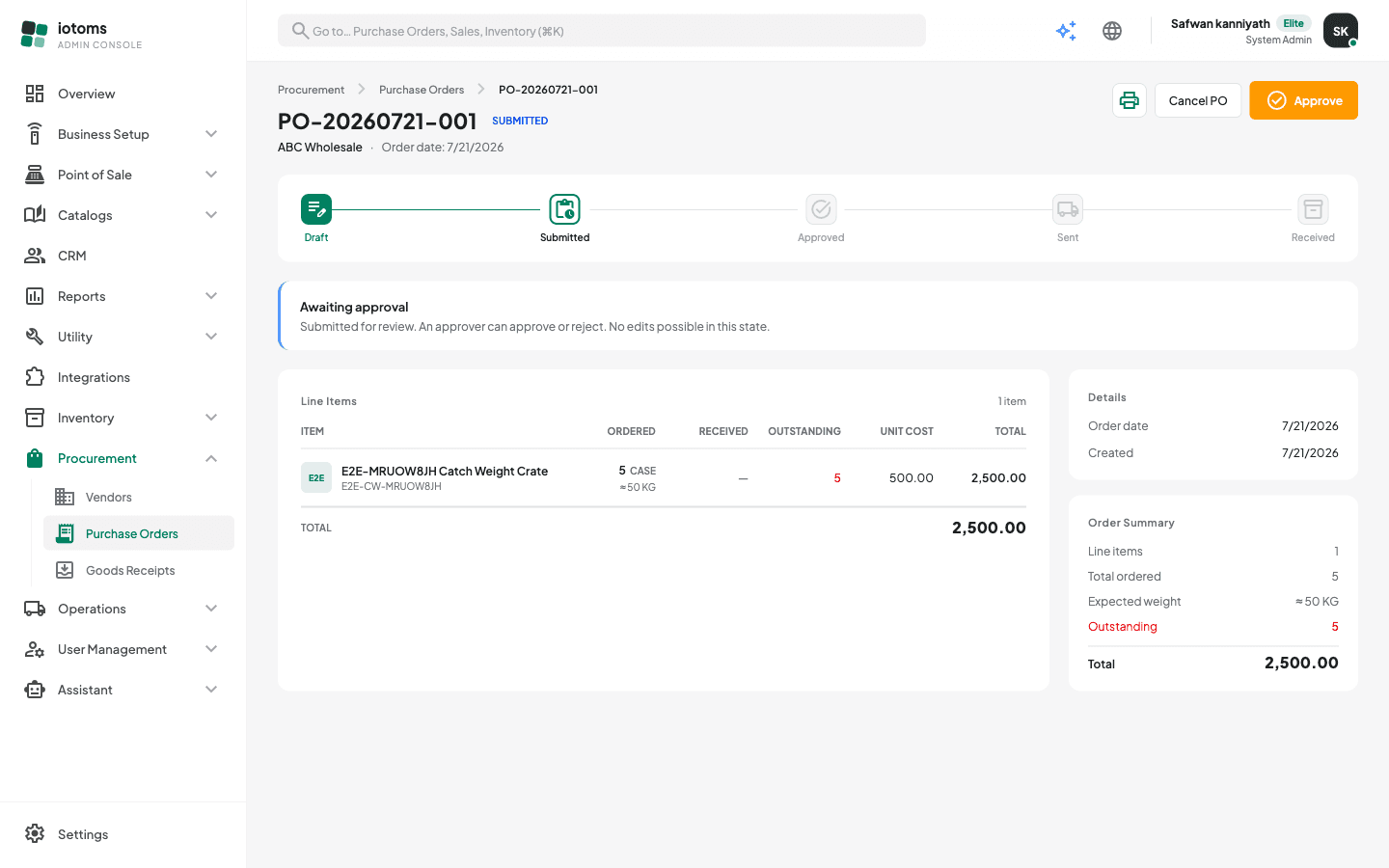Click the Catalogs book icon
This screenshot has height=868, width=1389.
tap(35, 215)
